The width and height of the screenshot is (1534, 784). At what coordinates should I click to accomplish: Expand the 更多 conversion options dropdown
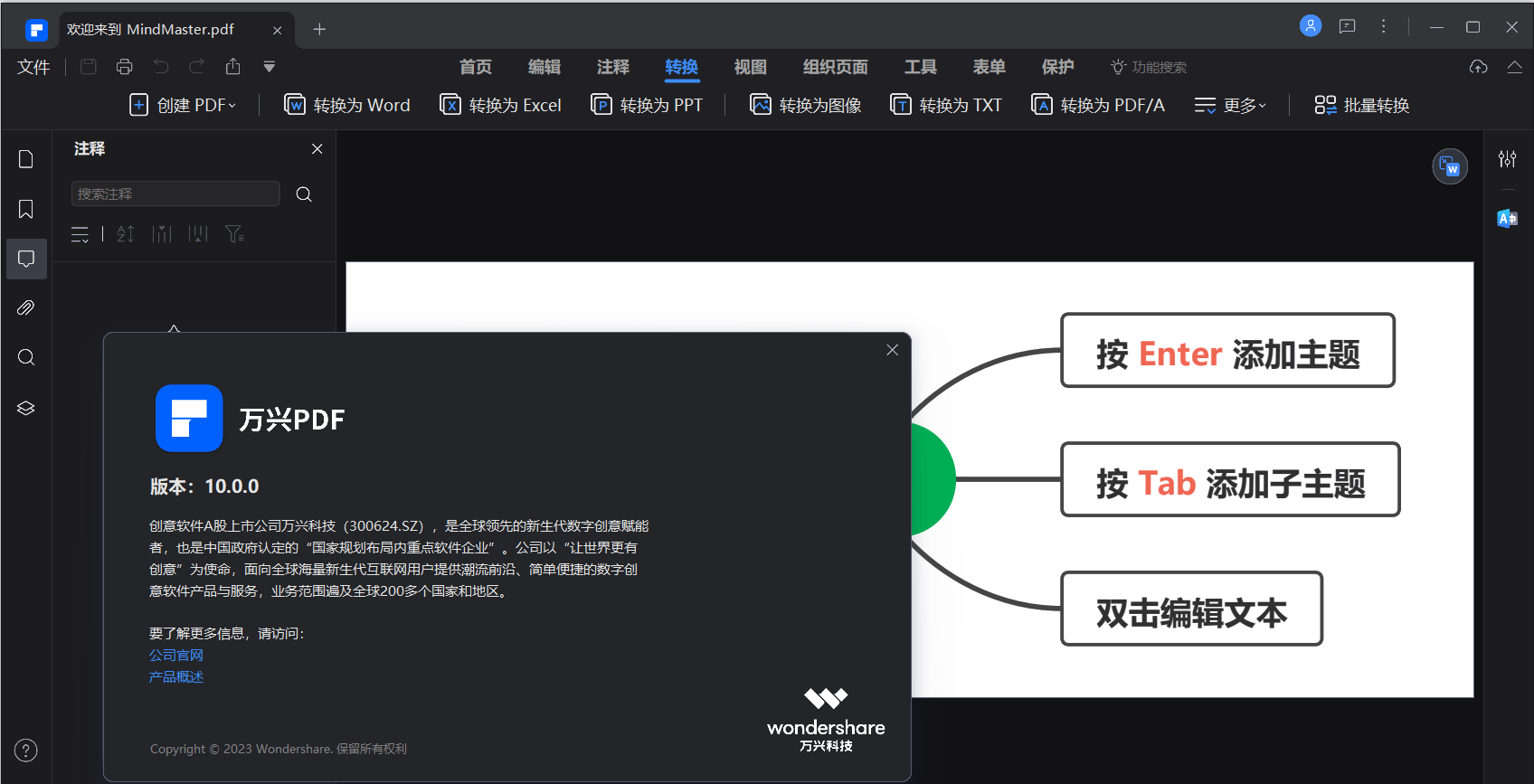point(1230,105)
